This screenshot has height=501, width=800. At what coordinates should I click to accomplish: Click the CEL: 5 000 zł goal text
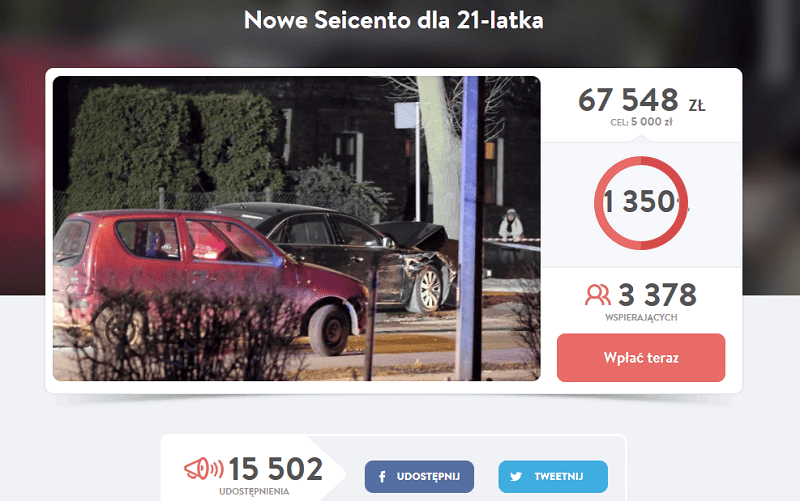coord(641,122)
